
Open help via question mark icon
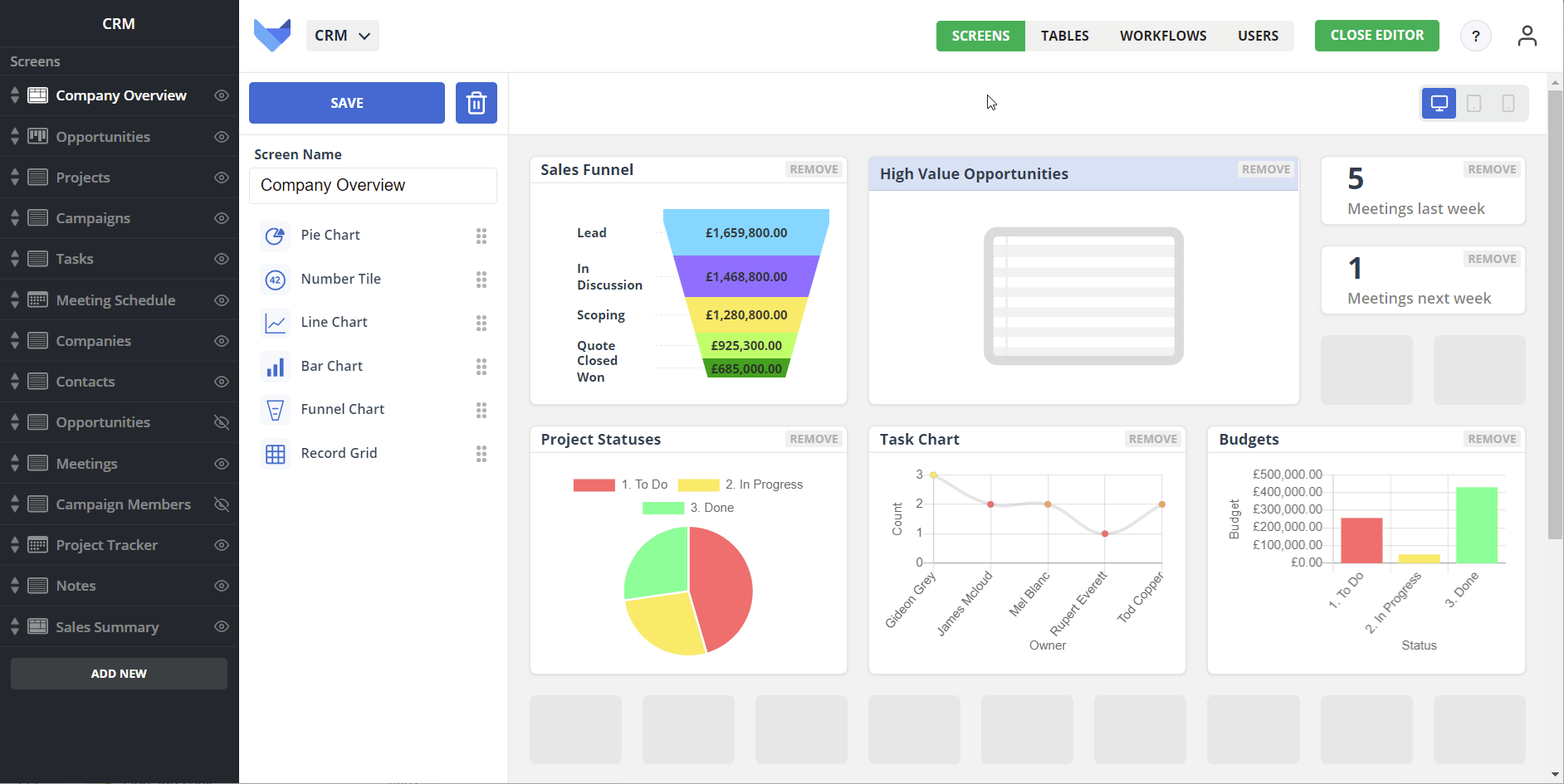(x=1475, y=36)
